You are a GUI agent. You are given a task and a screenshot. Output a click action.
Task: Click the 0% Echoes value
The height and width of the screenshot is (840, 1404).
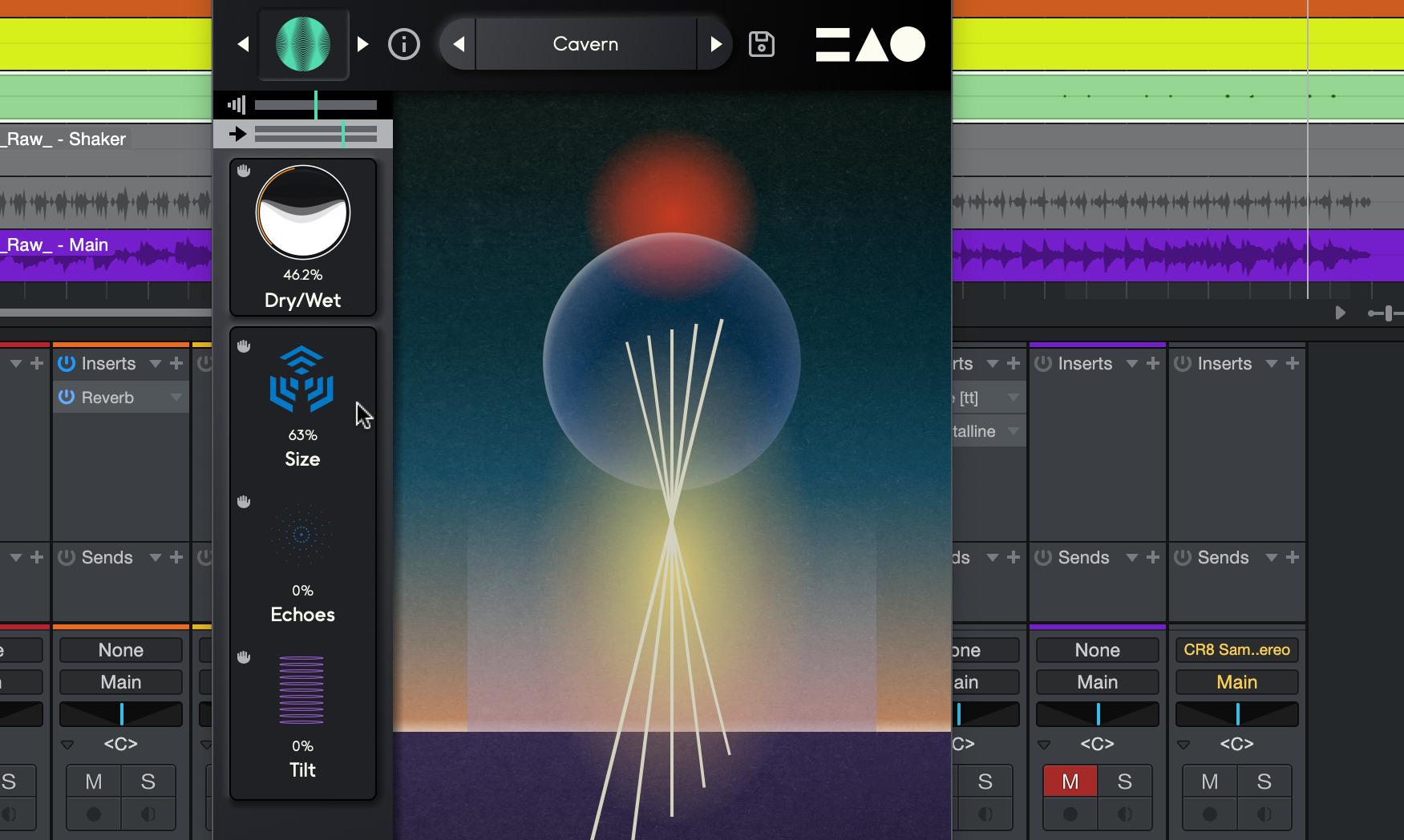click(x=303, y=591)
